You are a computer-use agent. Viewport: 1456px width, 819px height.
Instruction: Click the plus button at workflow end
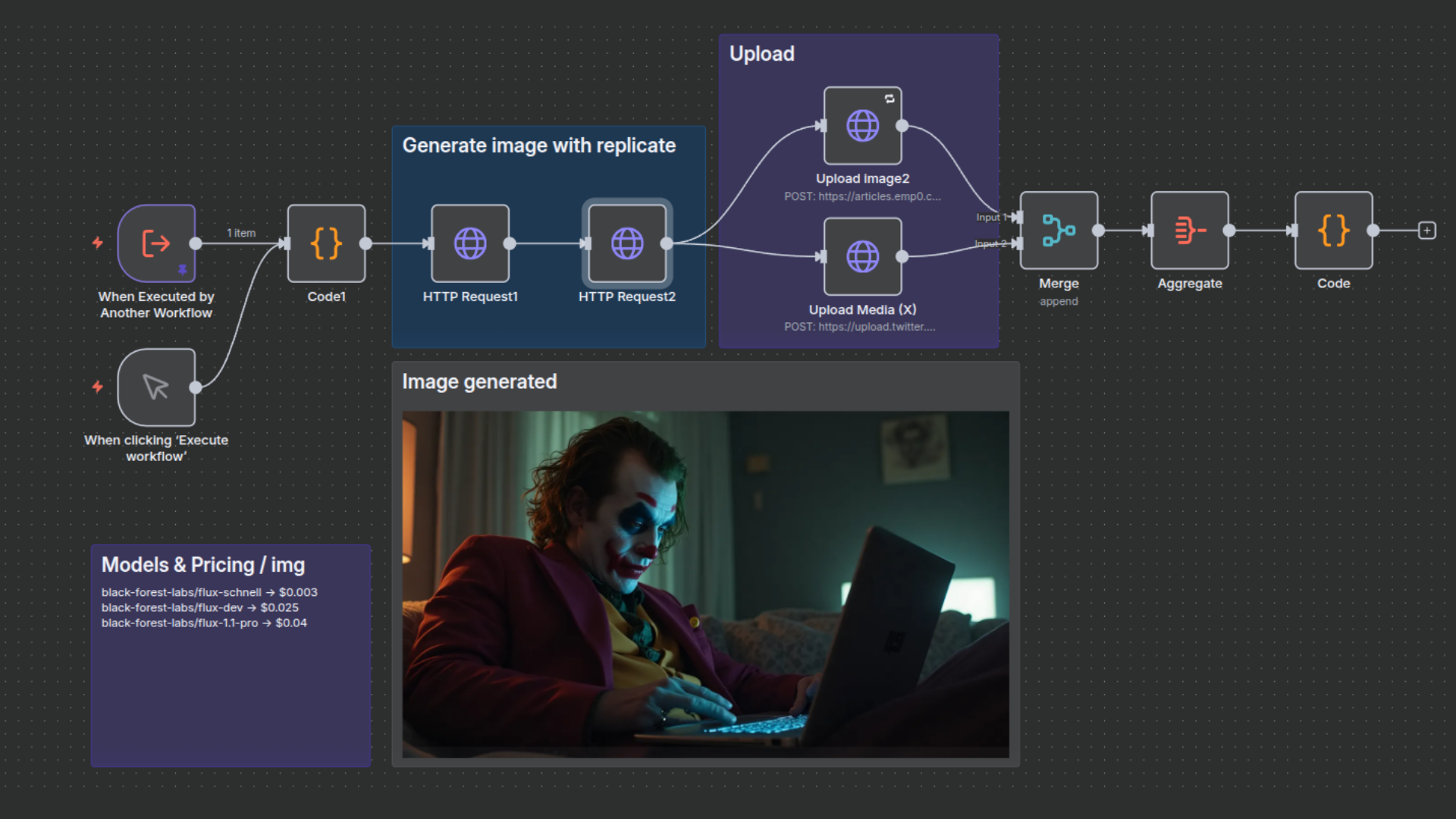[1428, 230]
